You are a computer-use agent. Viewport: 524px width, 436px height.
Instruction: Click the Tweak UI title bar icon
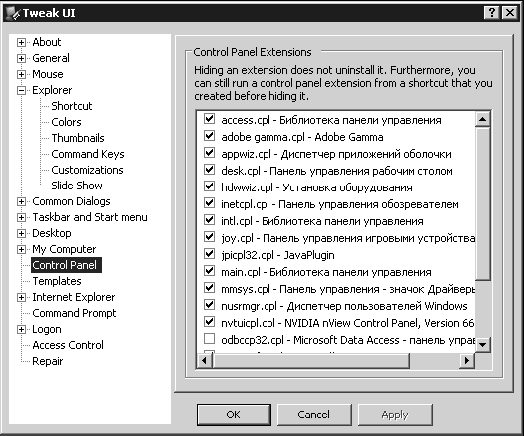coord(13,13)
